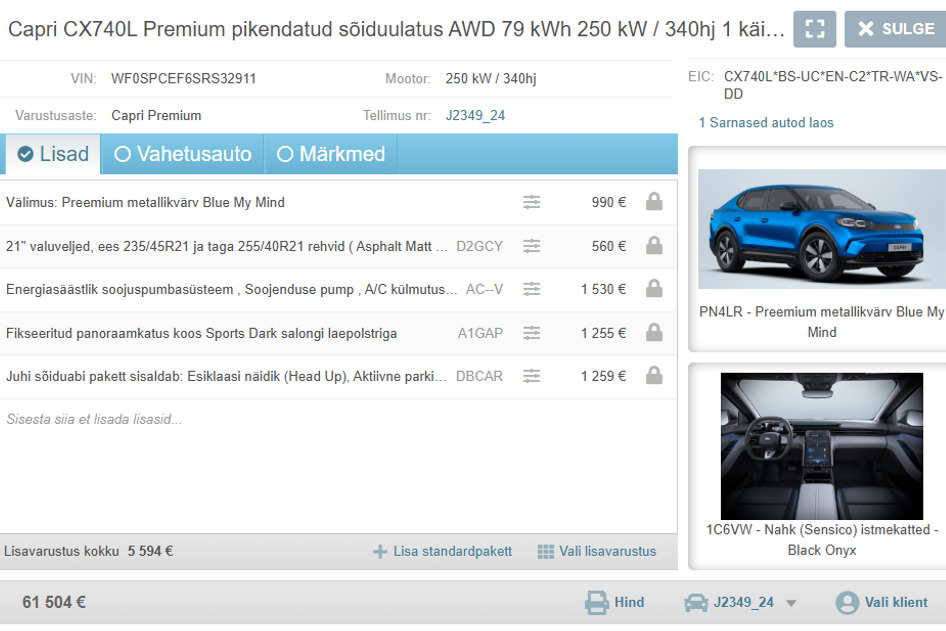Image resolution: width=946 pixels, height=631 pixels.
Task: Toggle the lock on Juhi sõiduabi pakett row
Action: coord(655,376)
